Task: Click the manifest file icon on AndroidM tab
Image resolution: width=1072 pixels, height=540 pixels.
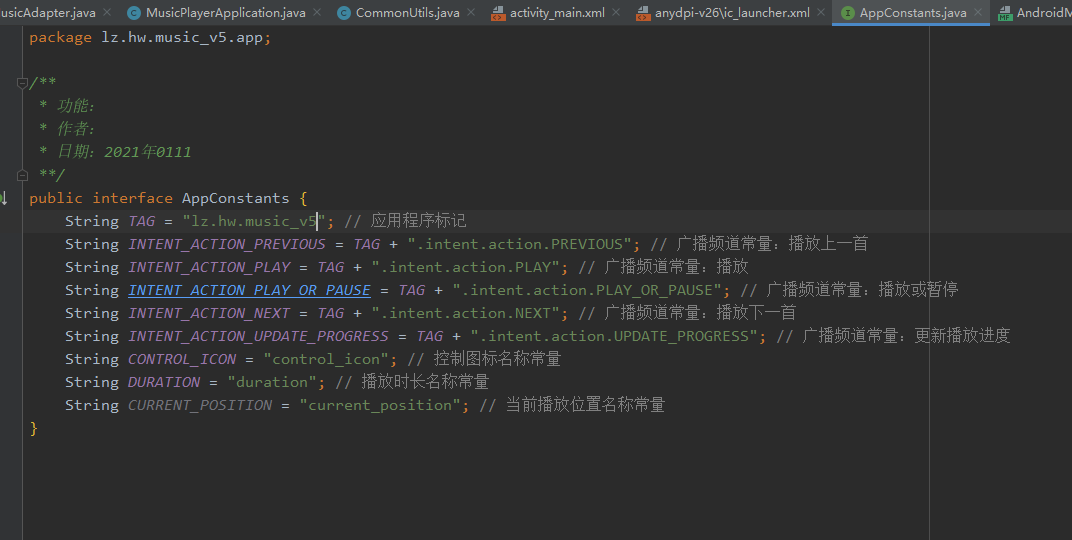Action: coord(1005,12)
